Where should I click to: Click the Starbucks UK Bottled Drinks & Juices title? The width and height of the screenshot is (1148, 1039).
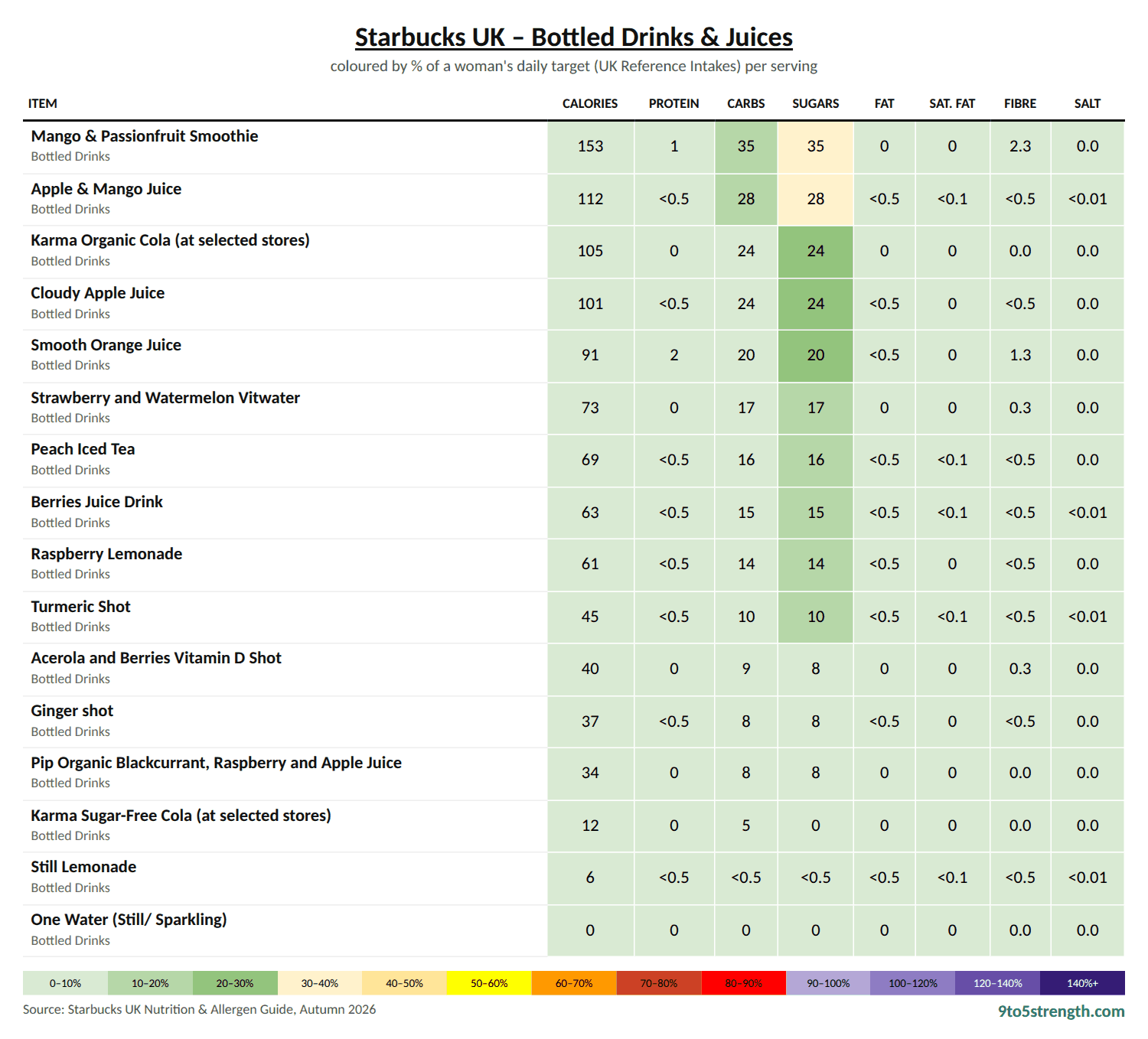[x=573, y=37]
